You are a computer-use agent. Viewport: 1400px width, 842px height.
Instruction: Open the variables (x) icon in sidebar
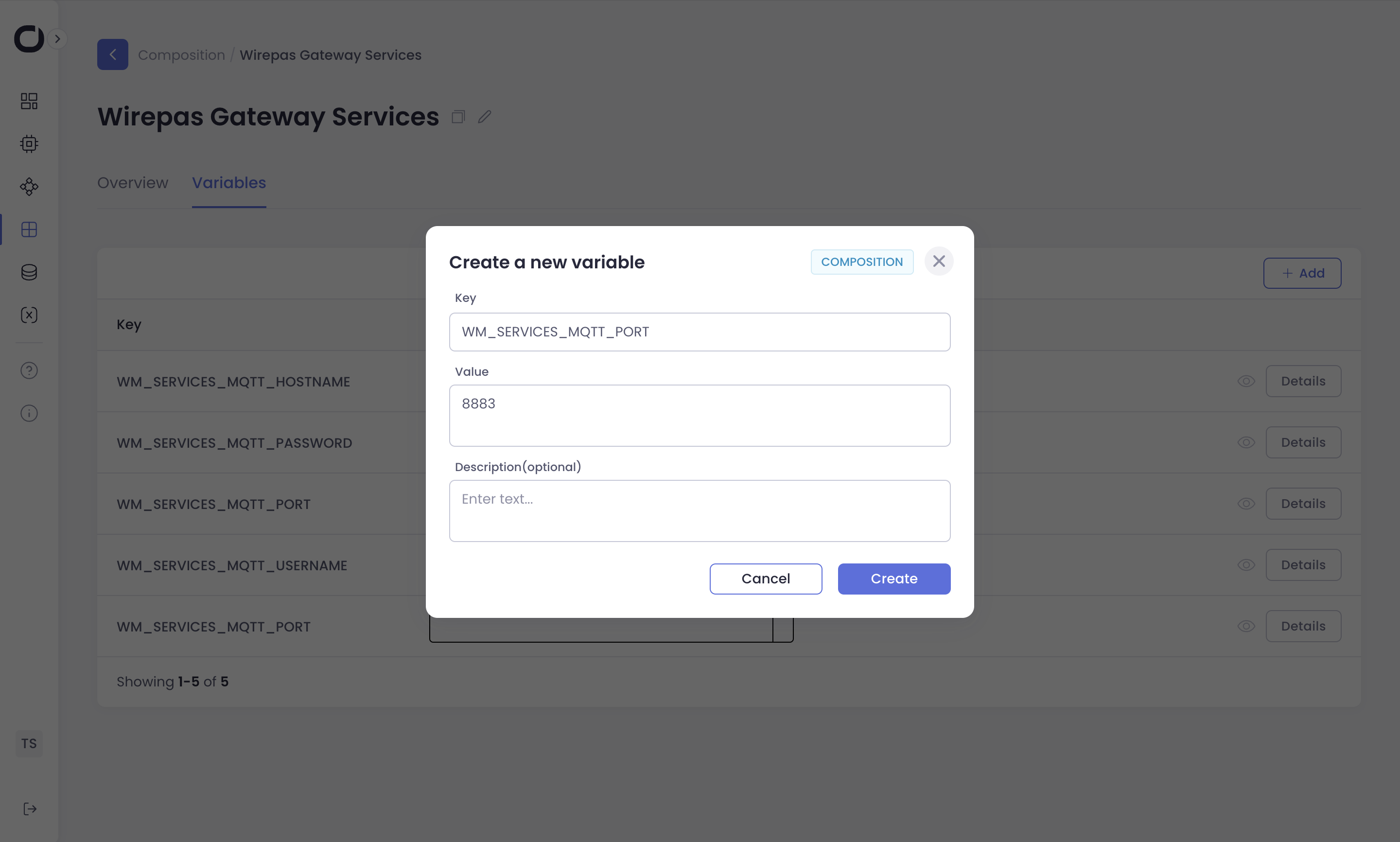point(29,315)
